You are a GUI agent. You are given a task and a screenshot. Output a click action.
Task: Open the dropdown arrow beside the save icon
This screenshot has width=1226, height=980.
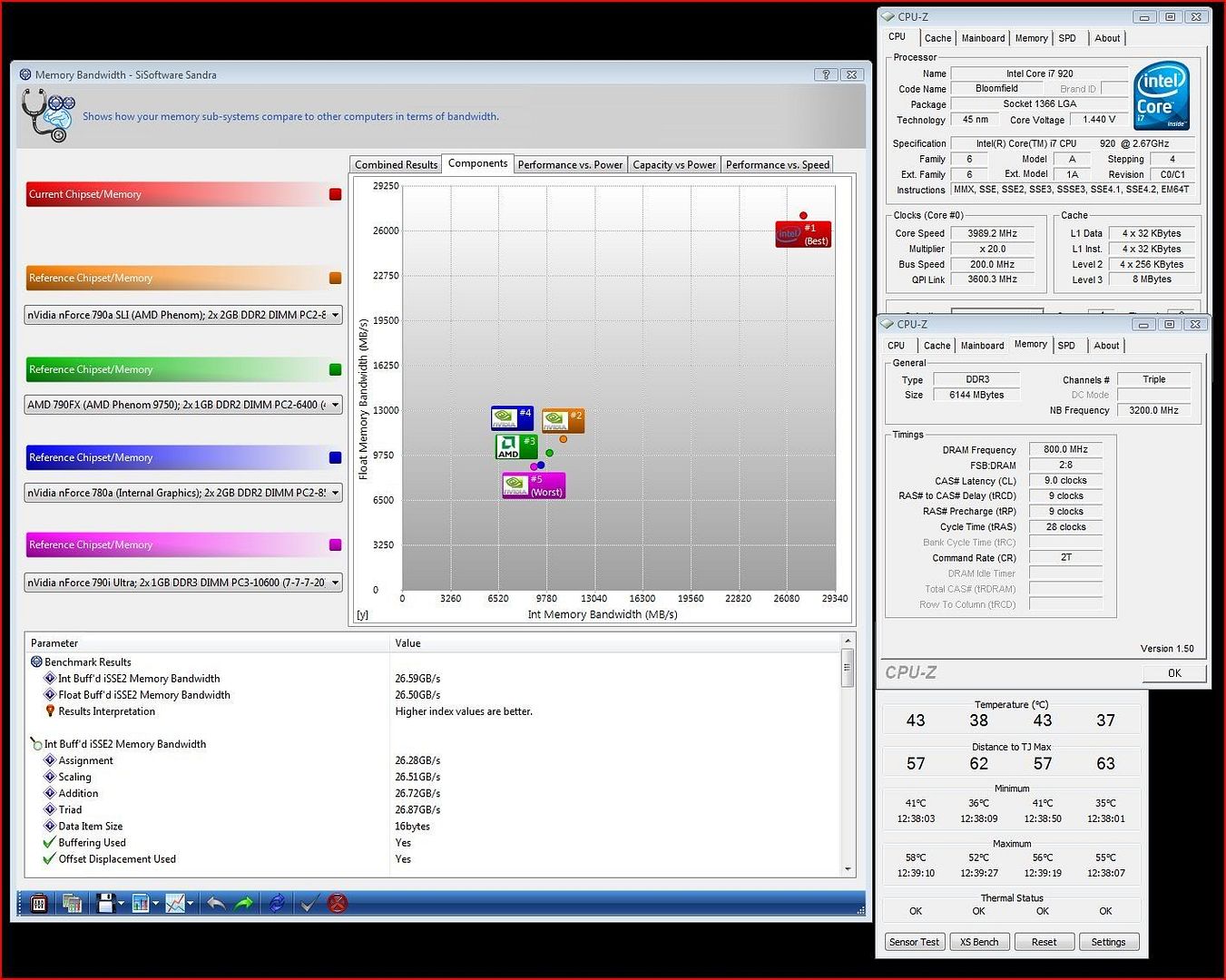(121, 904)
